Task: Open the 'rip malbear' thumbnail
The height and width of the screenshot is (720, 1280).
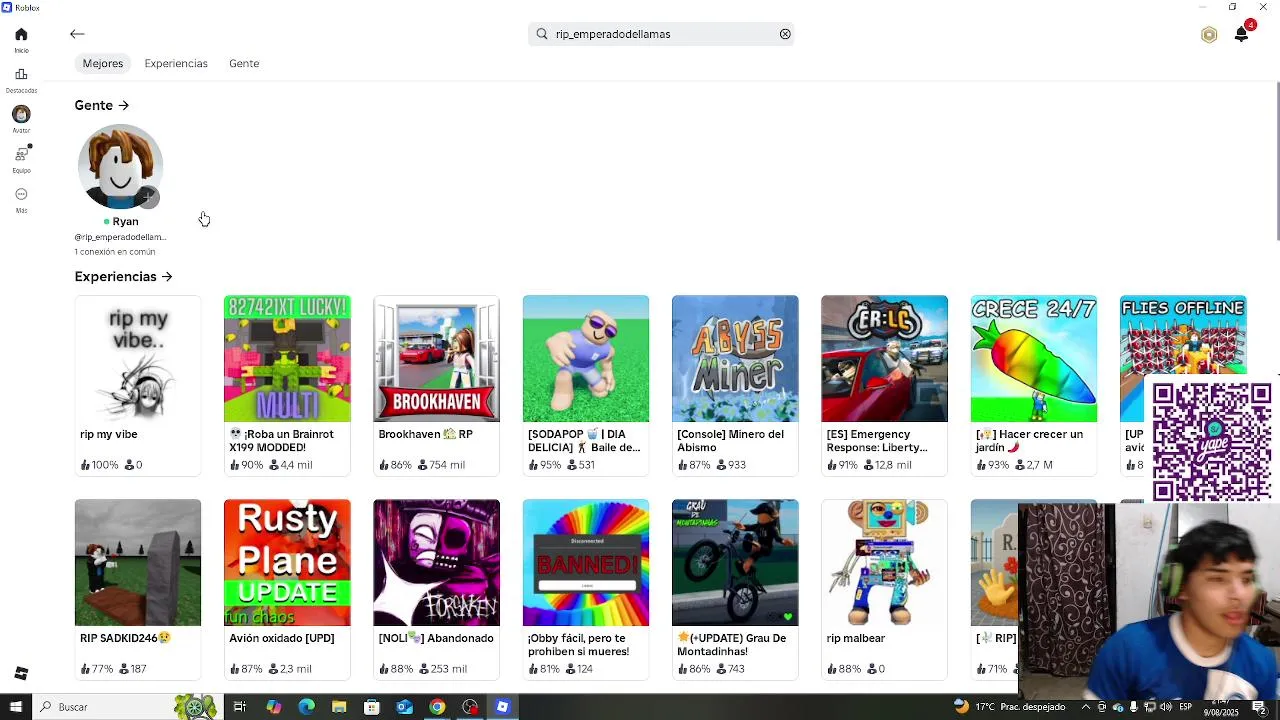Action: point(884,562)
